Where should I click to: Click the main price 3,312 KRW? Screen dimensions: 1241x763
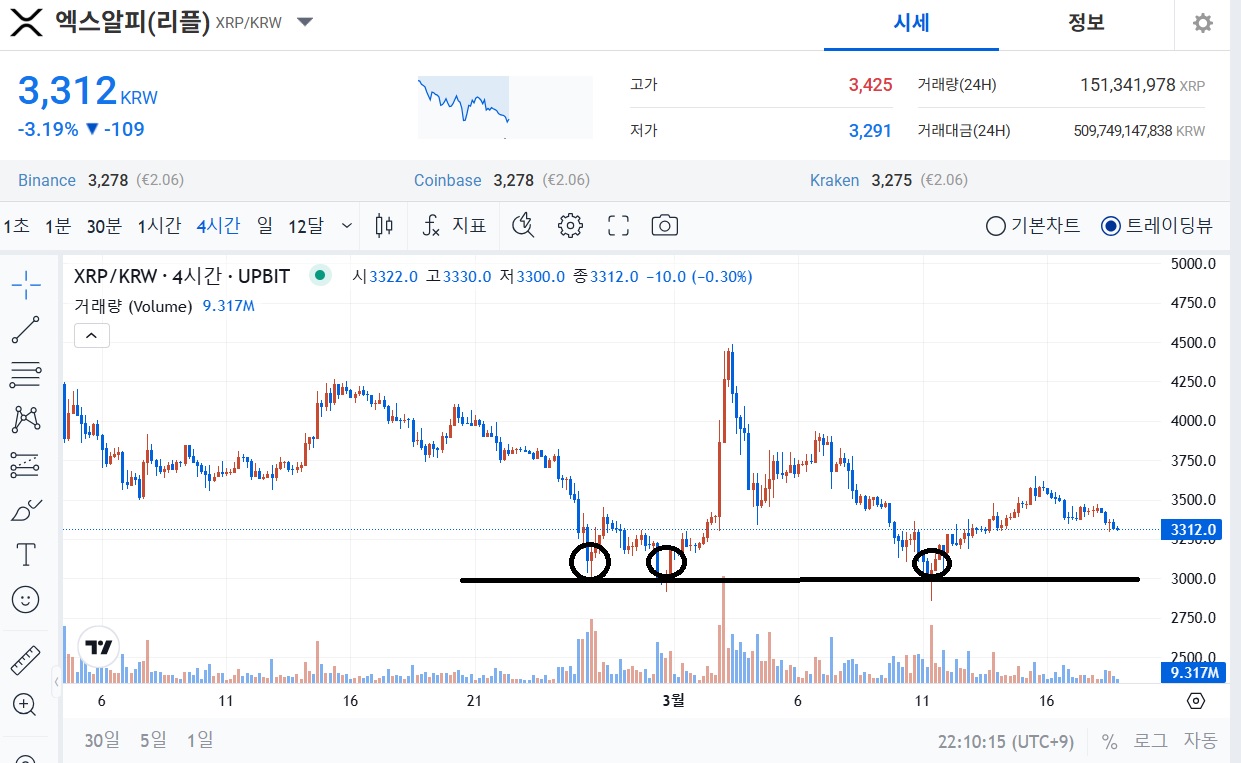click(x=88, y=91)
